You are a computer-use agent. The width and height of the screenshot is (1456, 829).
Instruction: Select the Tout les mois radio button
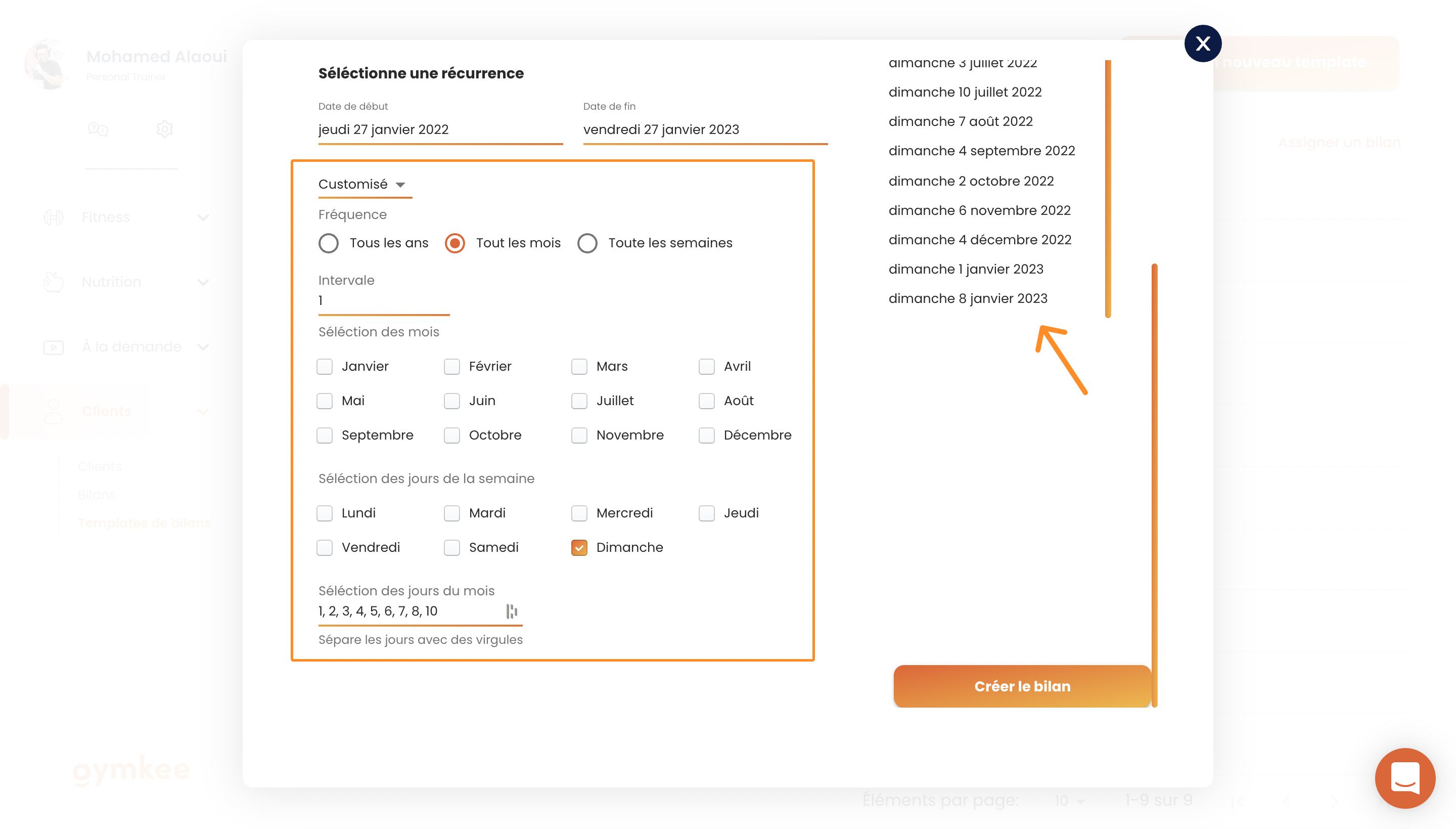[x=454, y=243]
